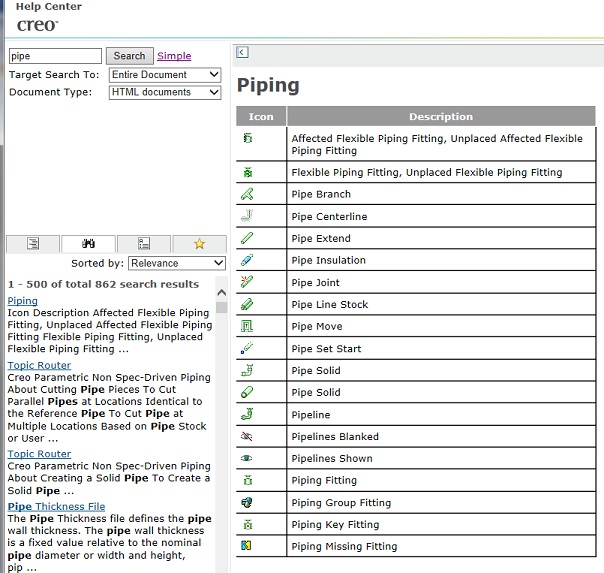Click the Piping Missing Fitting icon
This screenshot has width=604, height=573.
click(247, 546)
